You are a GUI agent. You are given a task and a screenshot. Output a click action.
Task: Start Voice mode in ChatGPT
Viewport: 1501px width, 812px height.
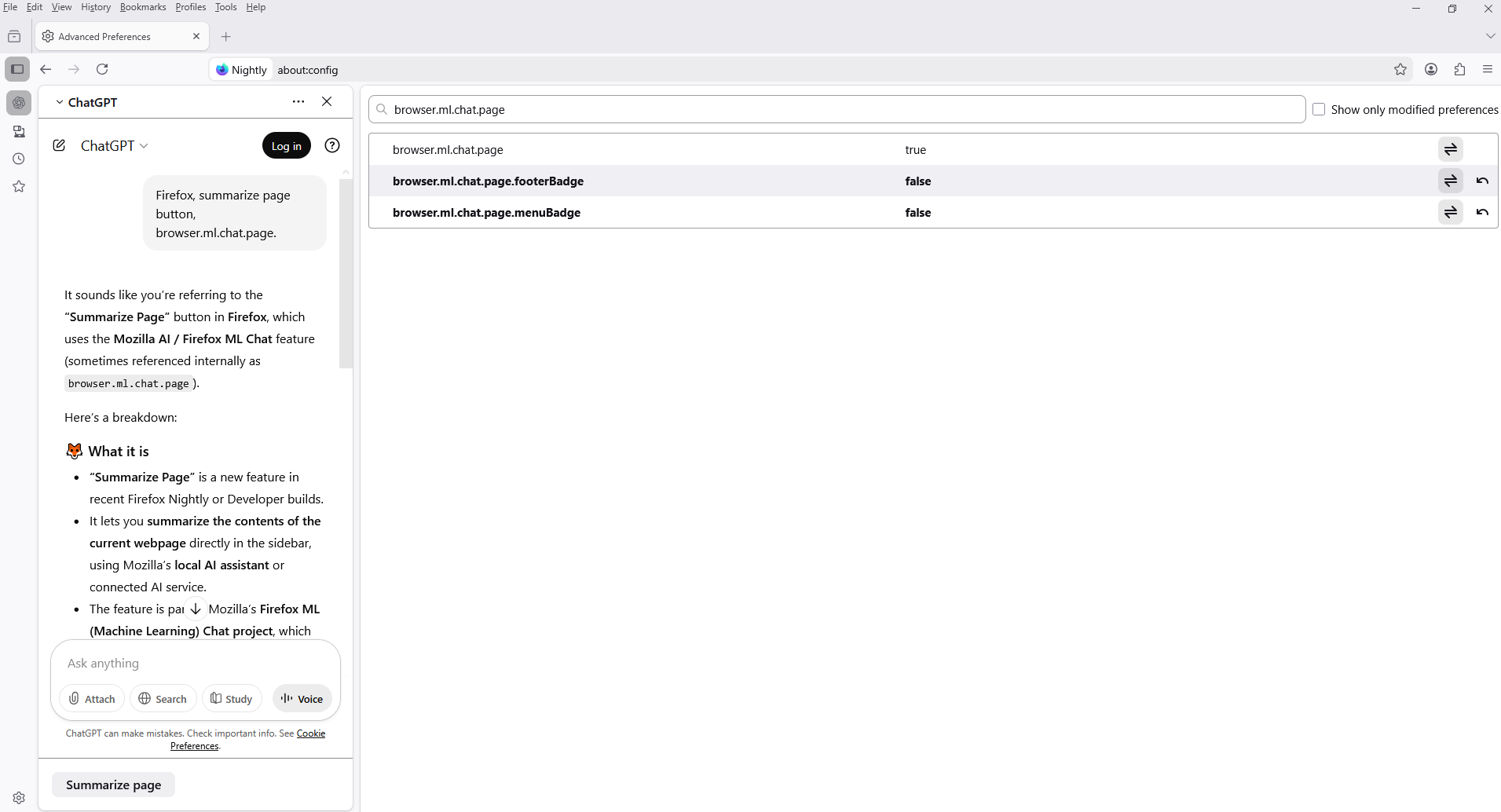coord(302,698)
